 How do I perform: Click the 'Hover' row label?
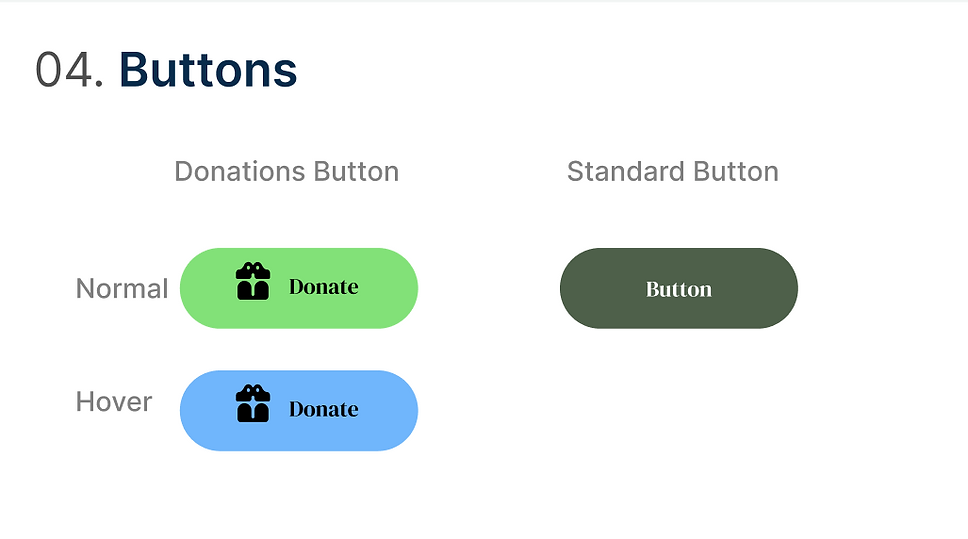click(x=114, y=402)
